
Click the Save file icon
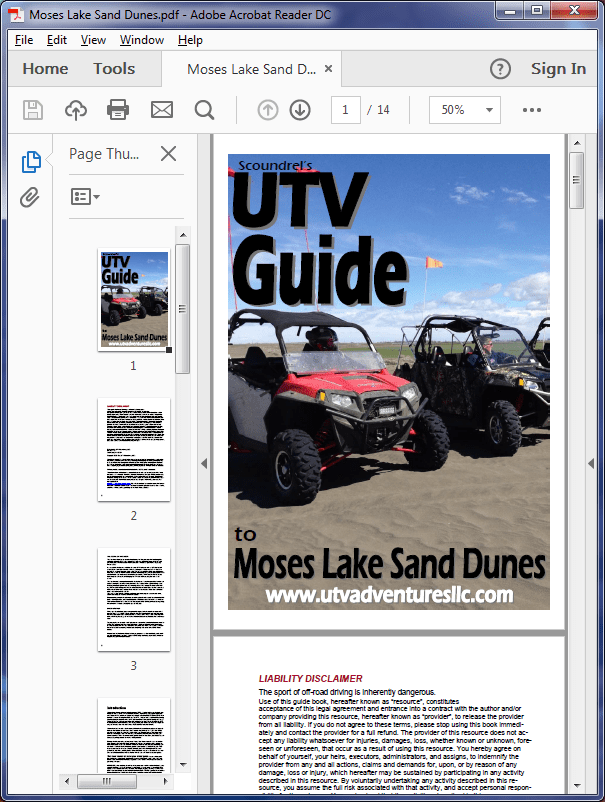[33, 110]
